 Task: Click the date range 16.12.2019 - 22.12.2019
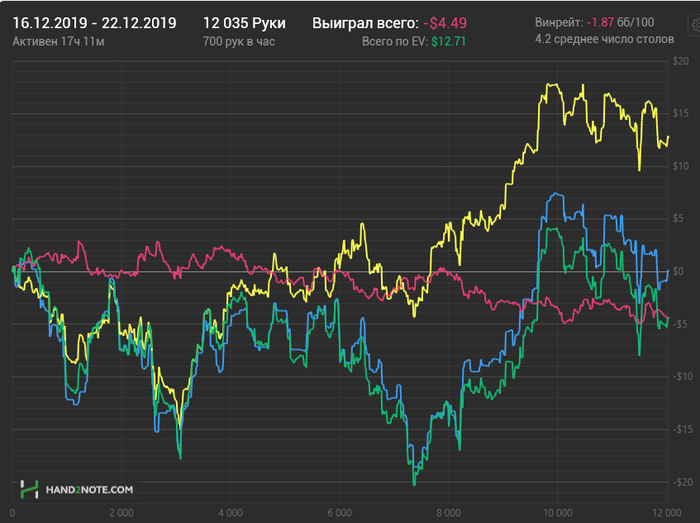pyautogui.click(x=94, y=23)
